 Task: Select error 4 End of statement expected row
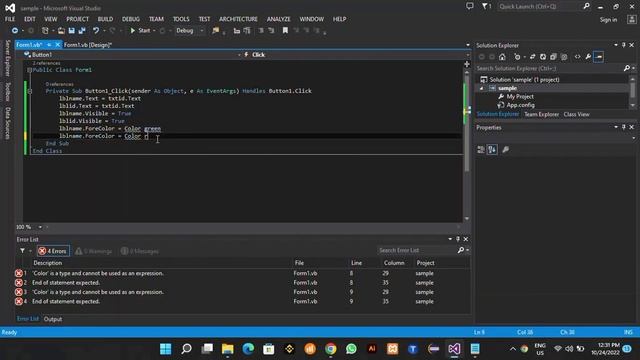point(242,302)
